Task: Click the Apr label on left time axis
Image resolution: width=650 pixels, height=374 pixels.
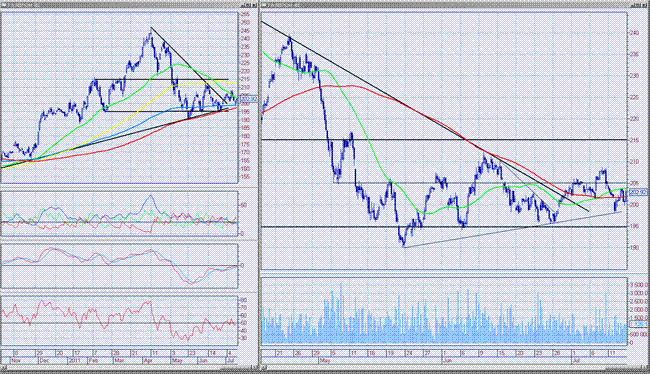Action: [148, 361]
